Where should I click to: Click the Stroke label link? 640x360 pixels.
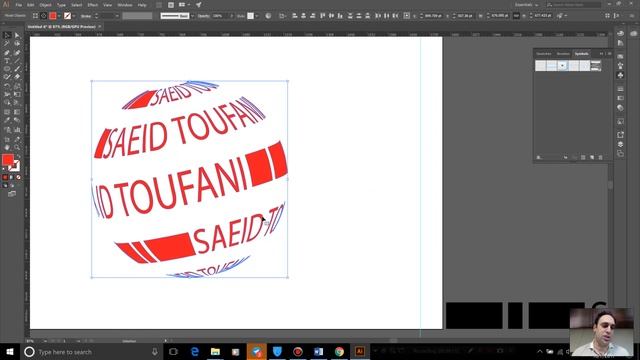[86, 16]
